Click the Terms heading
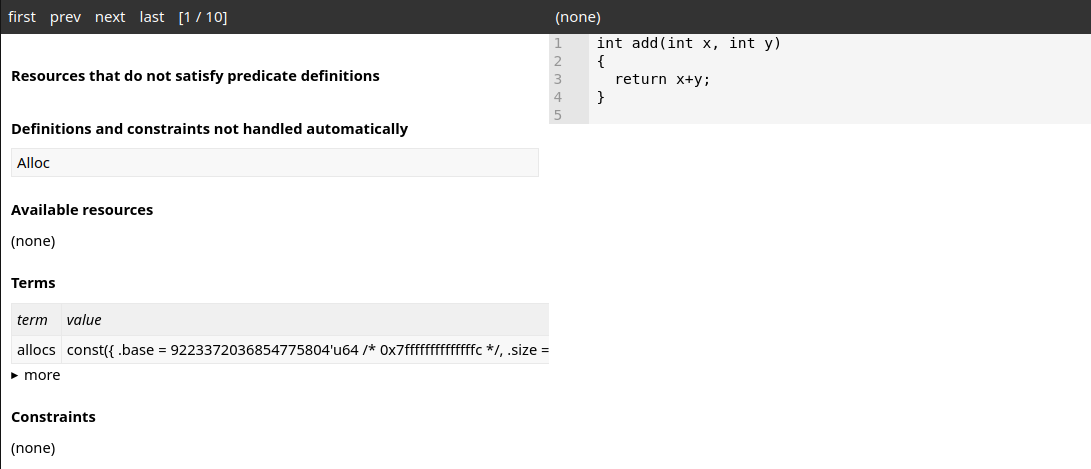 [x=33, y=283]
